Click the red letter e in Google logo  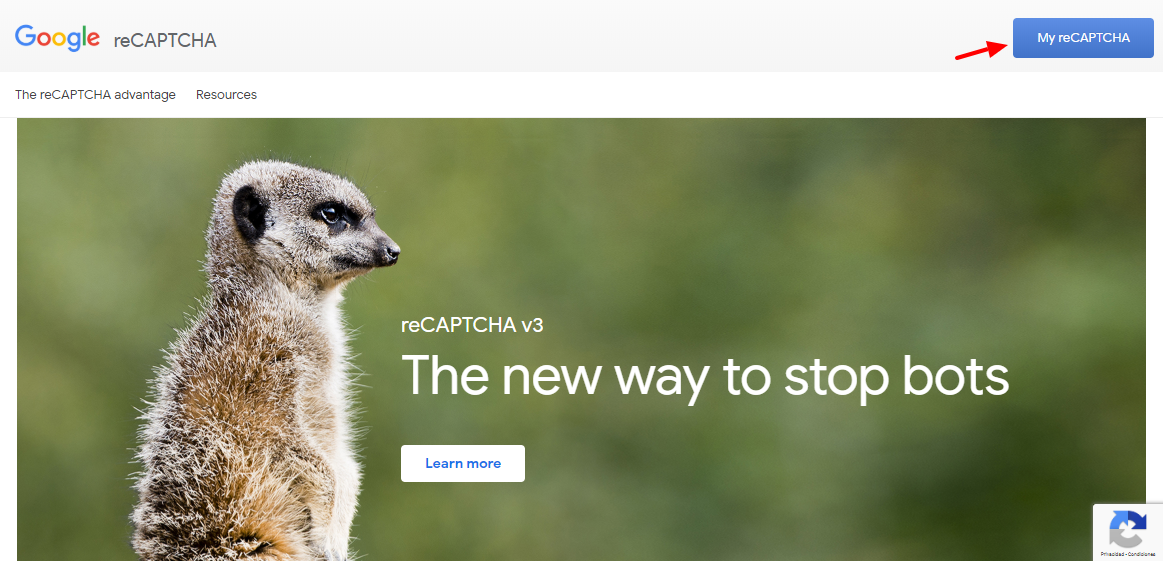(x=92, y=39)
